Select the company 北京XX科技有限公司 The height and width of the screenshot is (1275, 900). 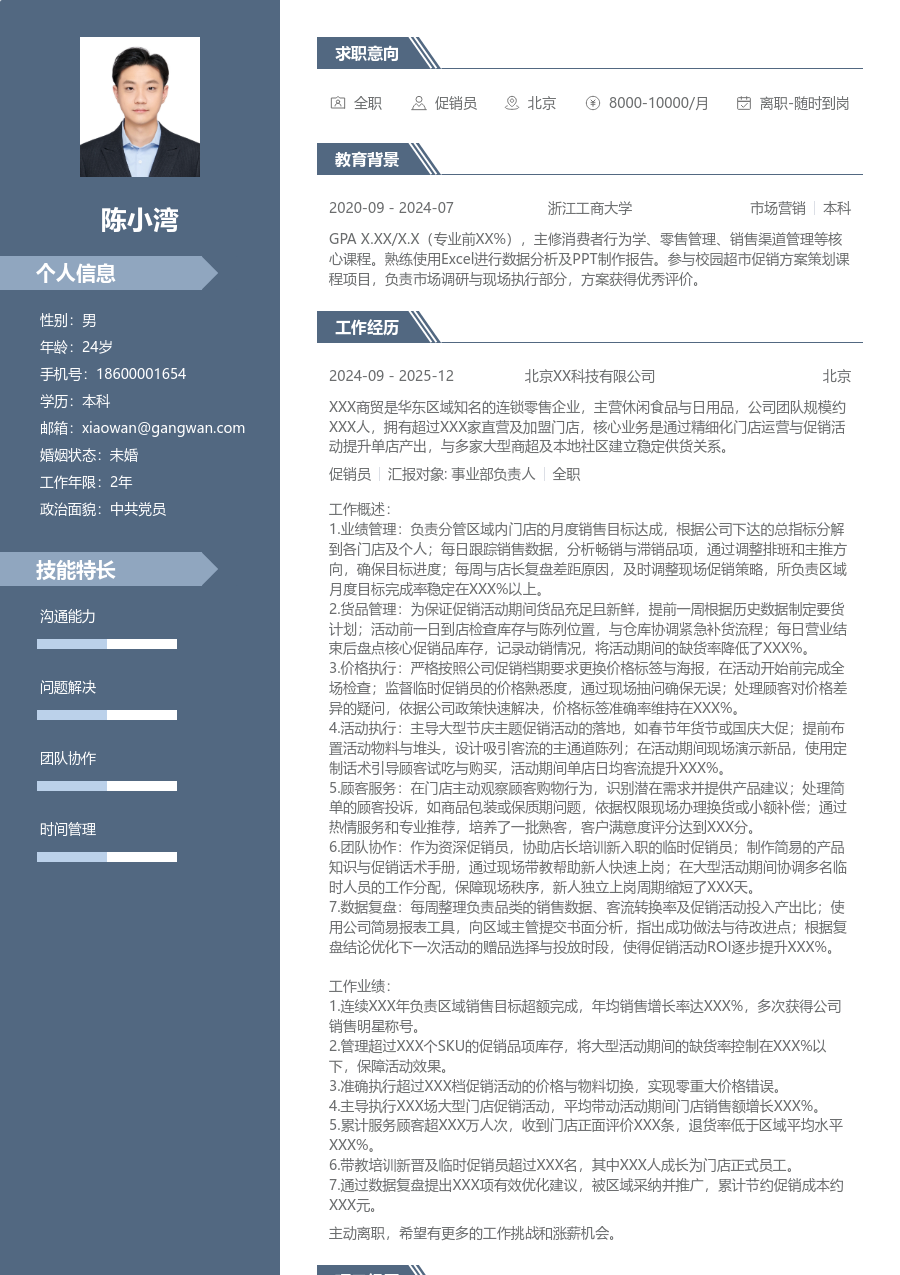(588, 377)
